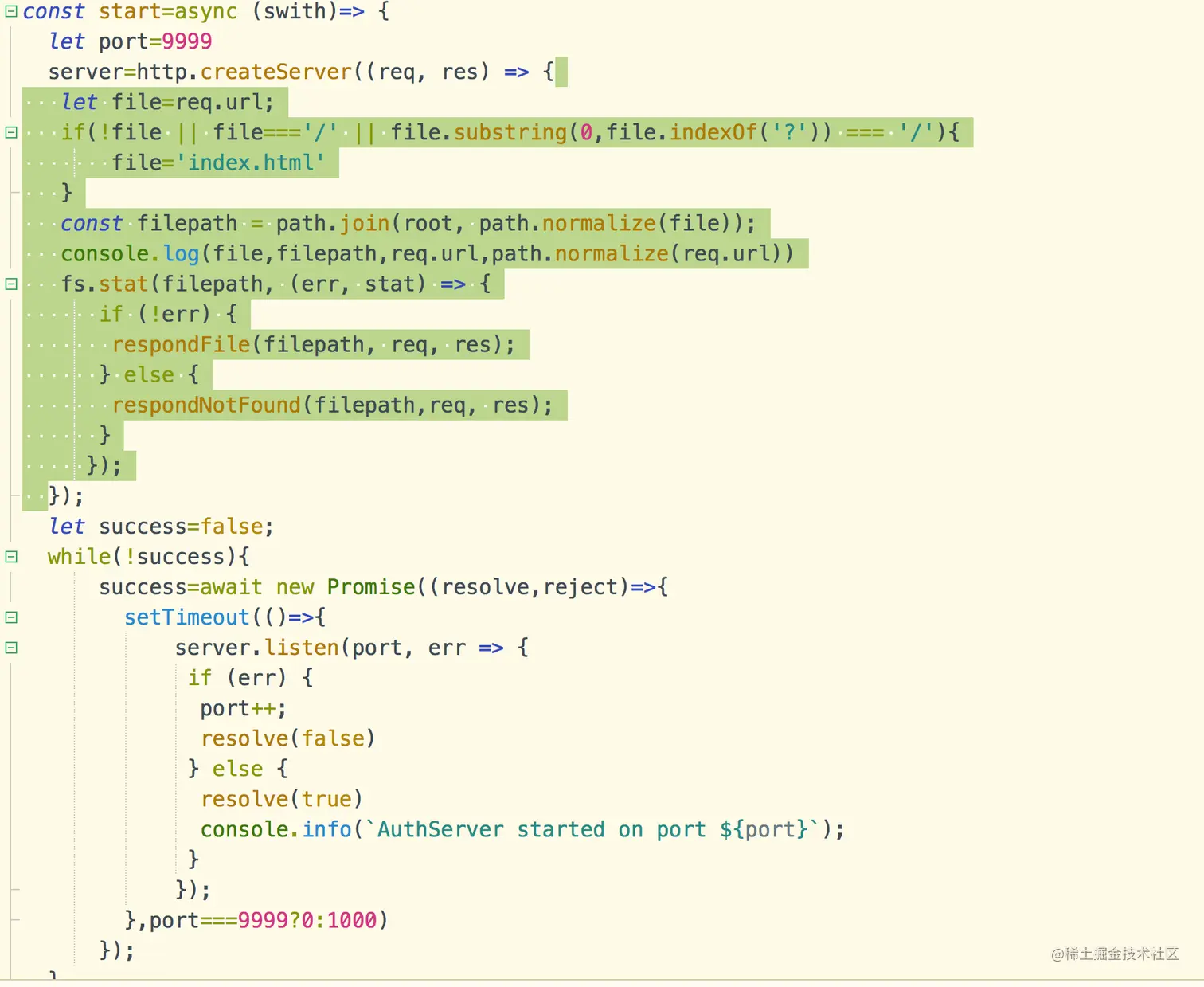Click the 'respondNotFound' function call

[206, 405]
